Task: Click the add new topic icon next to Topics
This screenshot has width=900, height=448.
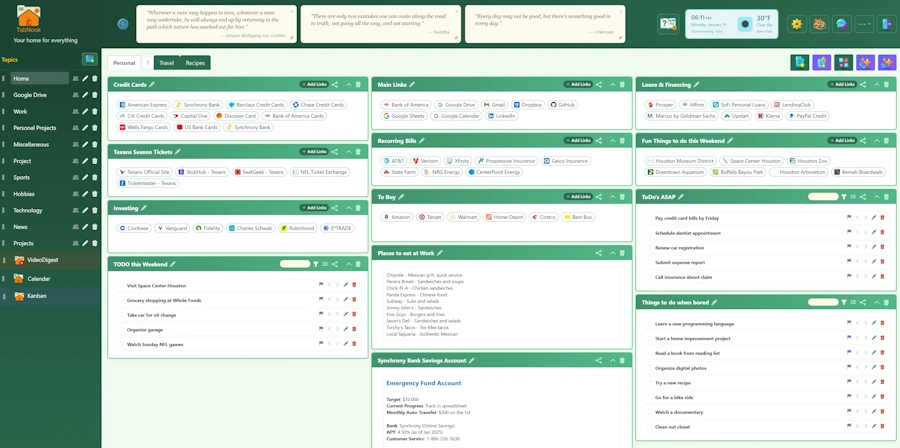Action: tap(90, 59)
